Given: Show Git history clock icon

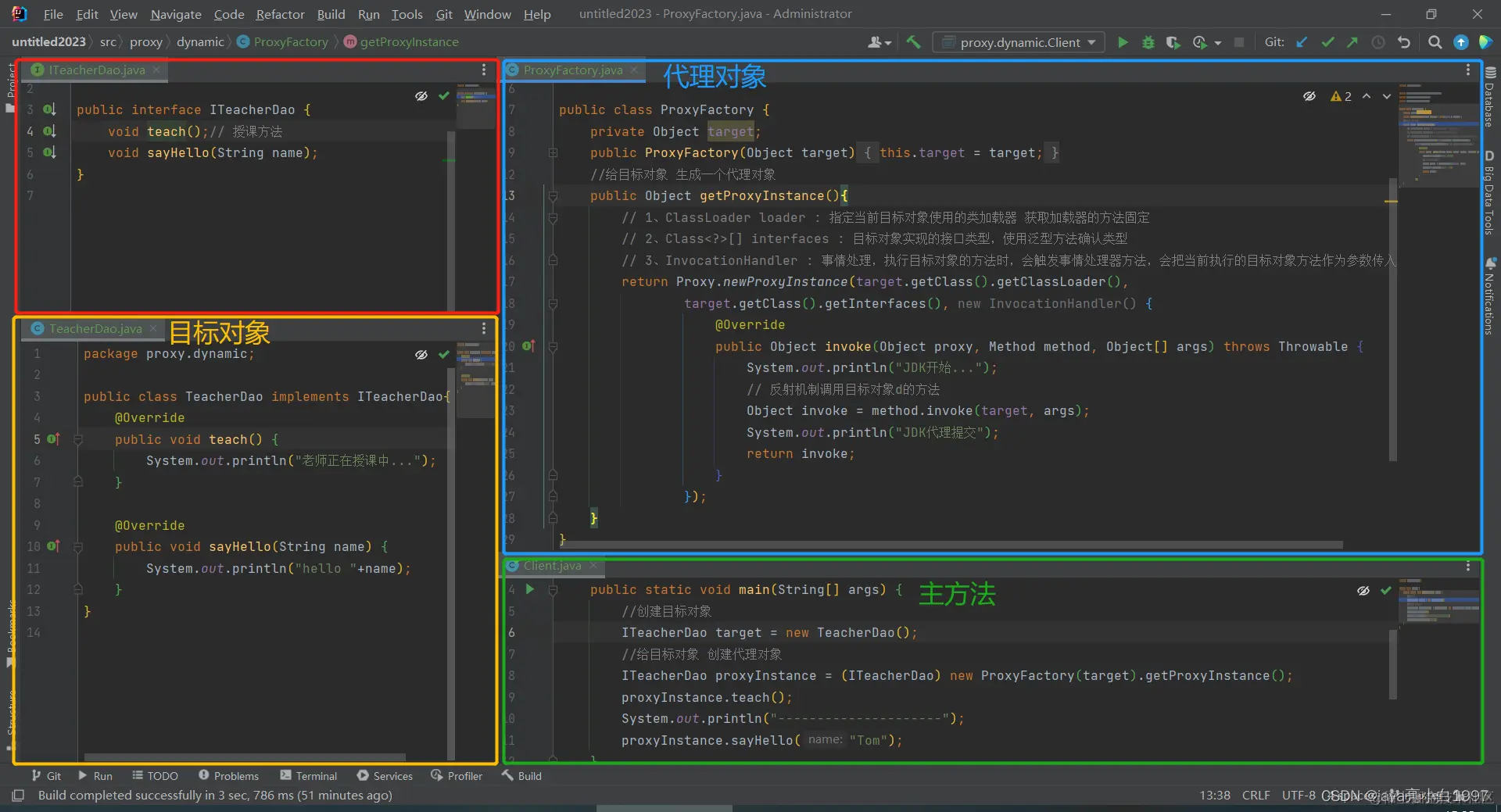Looking at the screenshot, I should coord(1378,42).
